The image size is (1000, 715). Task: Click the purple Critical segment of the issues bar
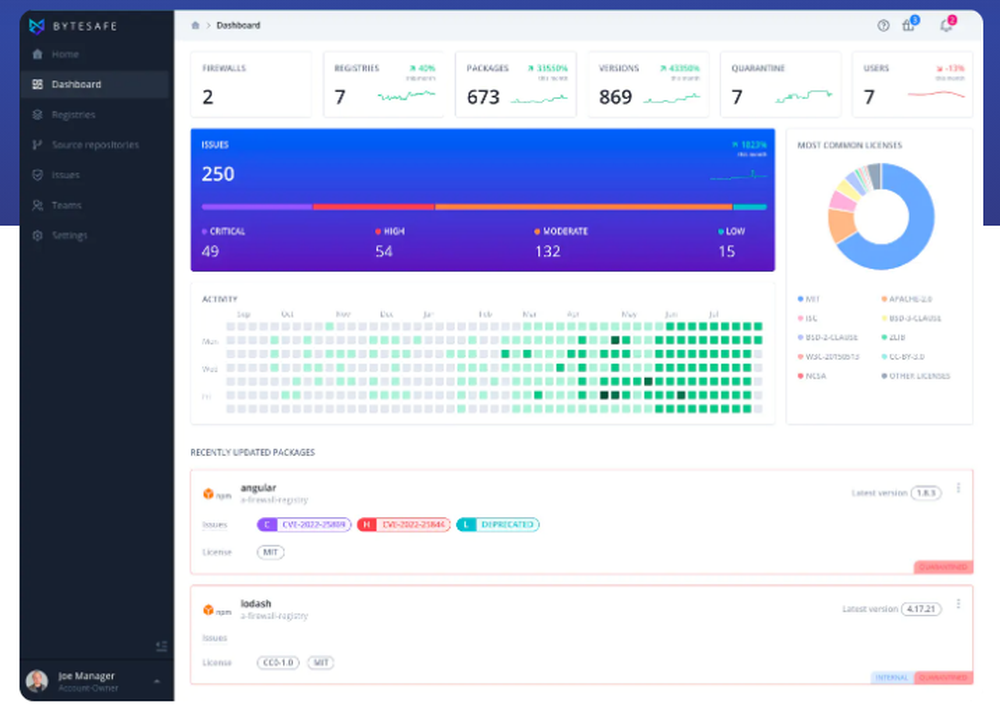pyautogui.click(x=257, y=207)
